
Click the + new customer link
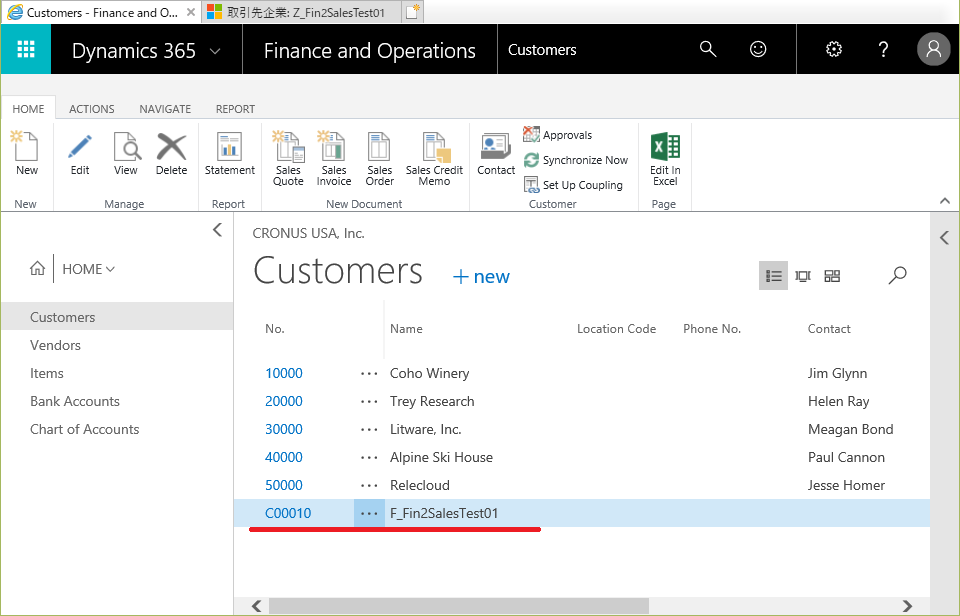pos(481,276)
